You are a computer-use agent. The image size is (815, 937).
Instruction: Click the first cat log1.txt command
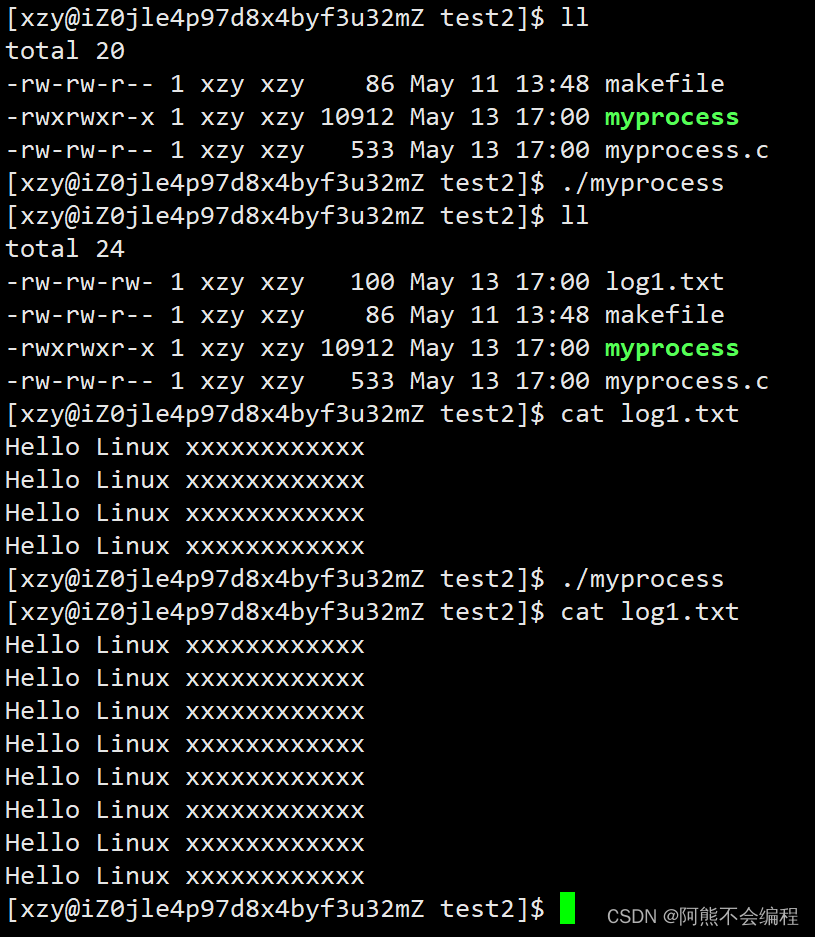coord(649,414)
